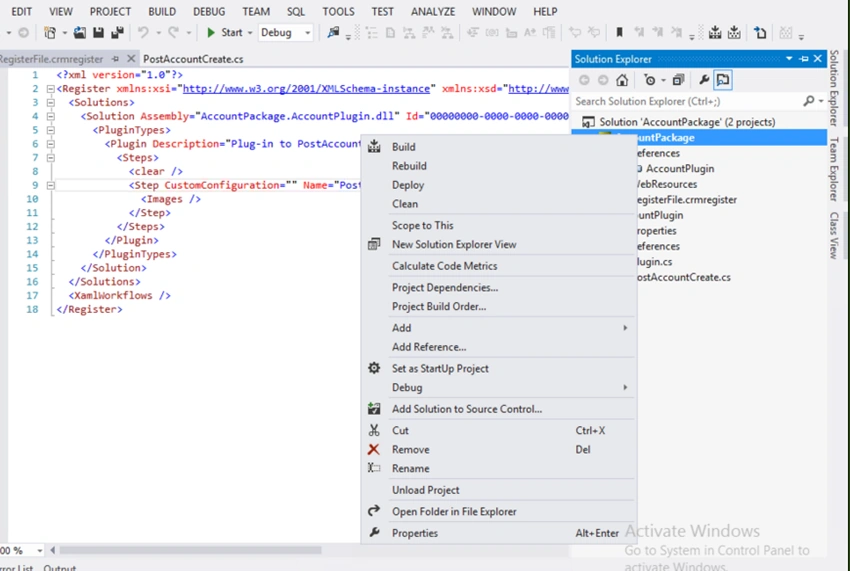Open Solution Explorer window options dropdown
This screenshot has height=571, width=850.
(789, 59)
